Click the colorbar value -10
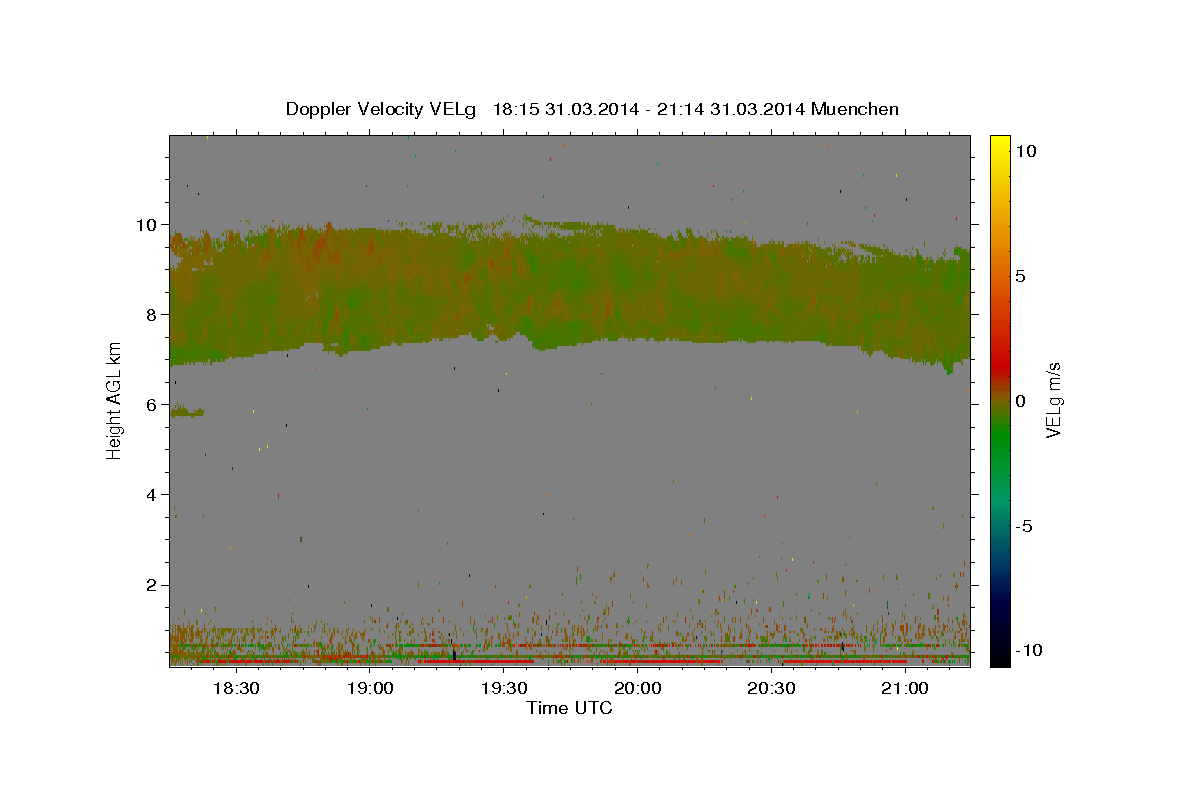Image resolution: width=1200 pixels, height=800 pixels. click(x=1028, y=650)
